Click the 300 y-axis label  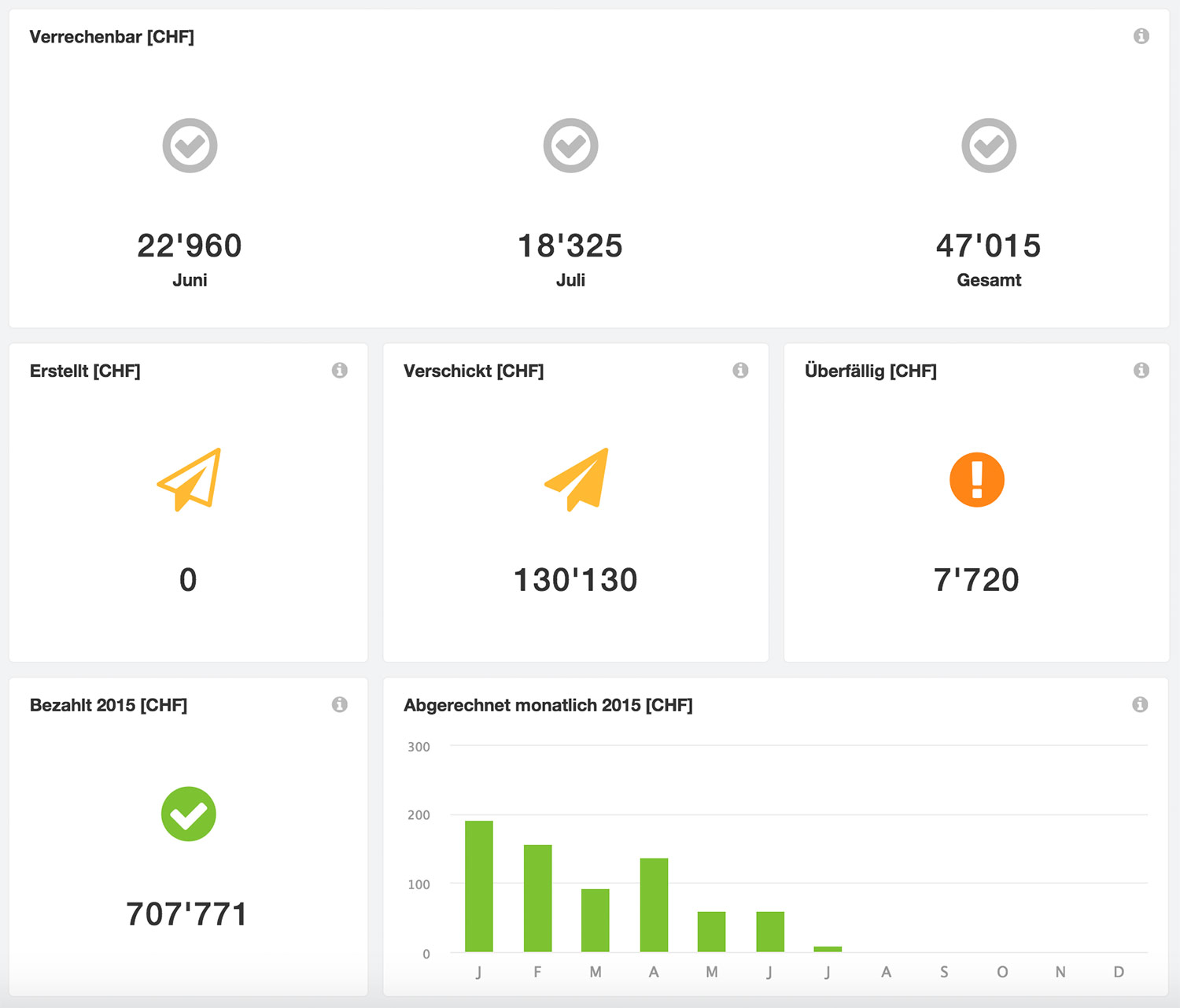click(x=419, y=747)
